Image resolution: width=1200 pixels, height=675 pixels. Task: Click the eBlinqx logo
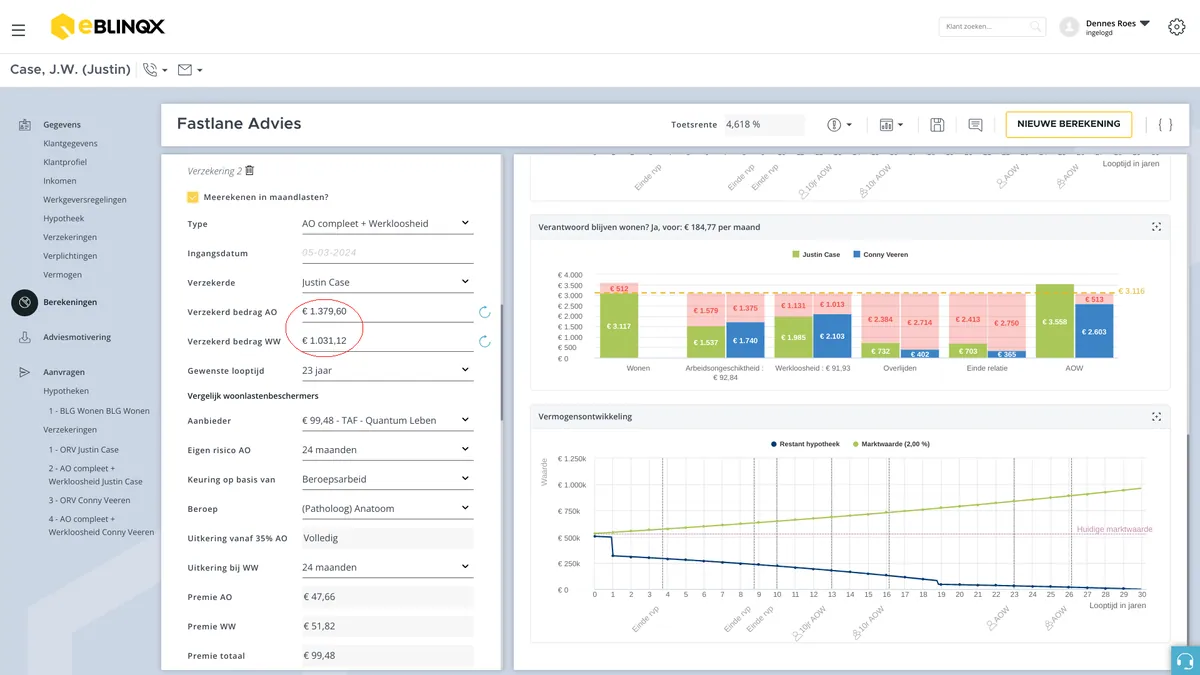[x=107, y=27]
